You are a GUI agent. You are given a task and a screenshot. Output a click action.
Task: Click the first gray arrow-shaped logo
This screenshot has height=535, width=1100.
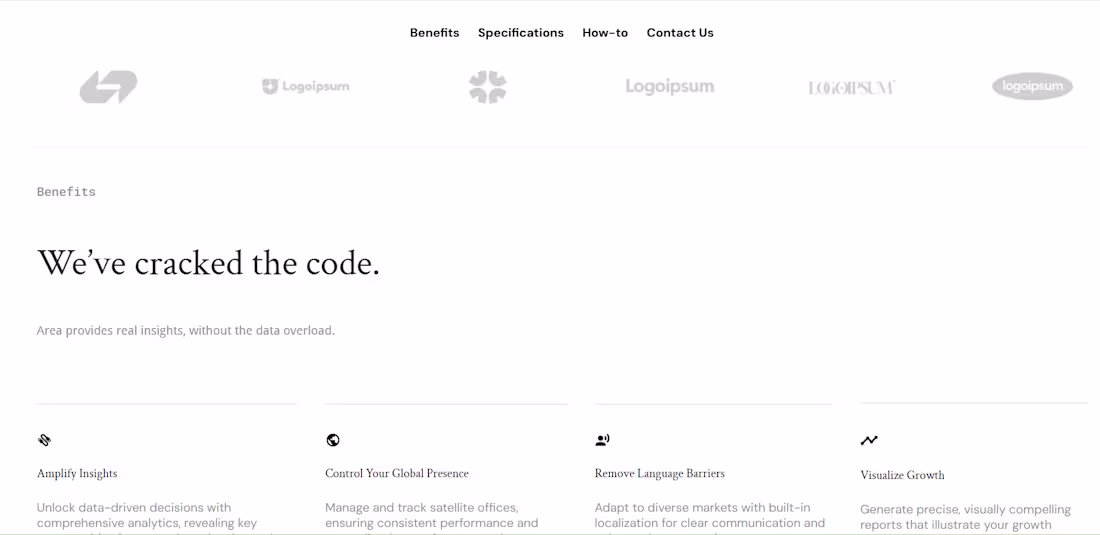(x=108, y=87)
